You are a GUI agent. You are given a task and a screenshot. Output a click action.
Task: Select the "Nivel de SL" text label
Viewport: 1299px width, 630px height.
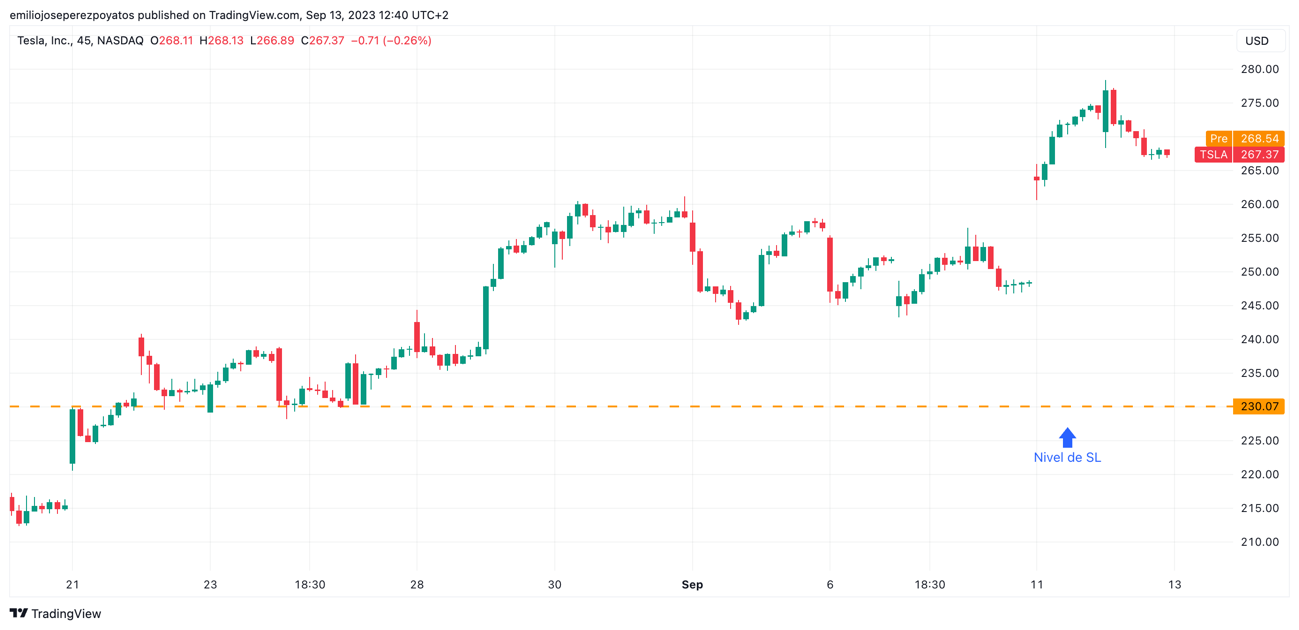(1067, 458)
